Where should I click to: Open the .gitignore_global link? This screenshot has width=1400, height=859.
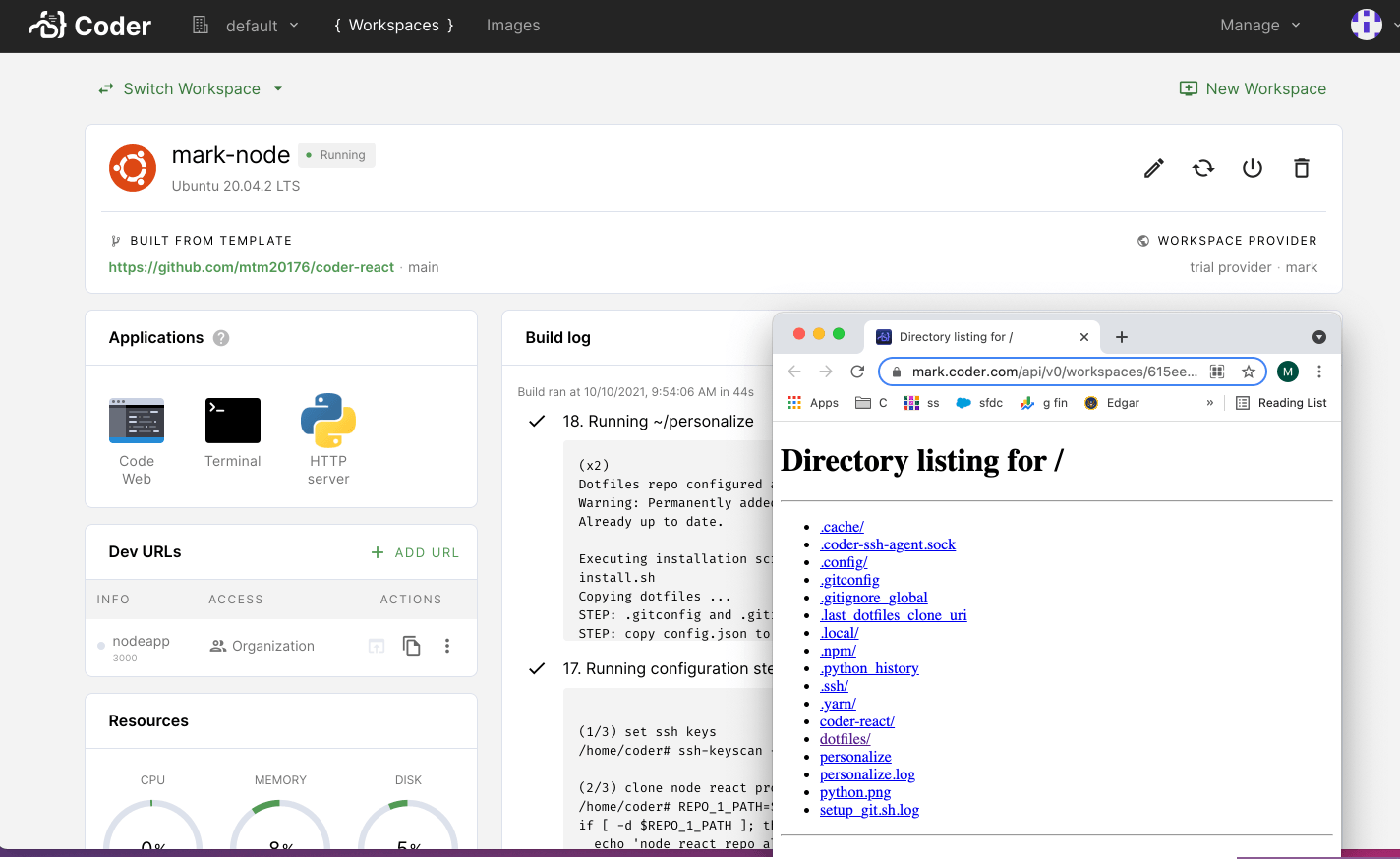[x=874, y=598]
